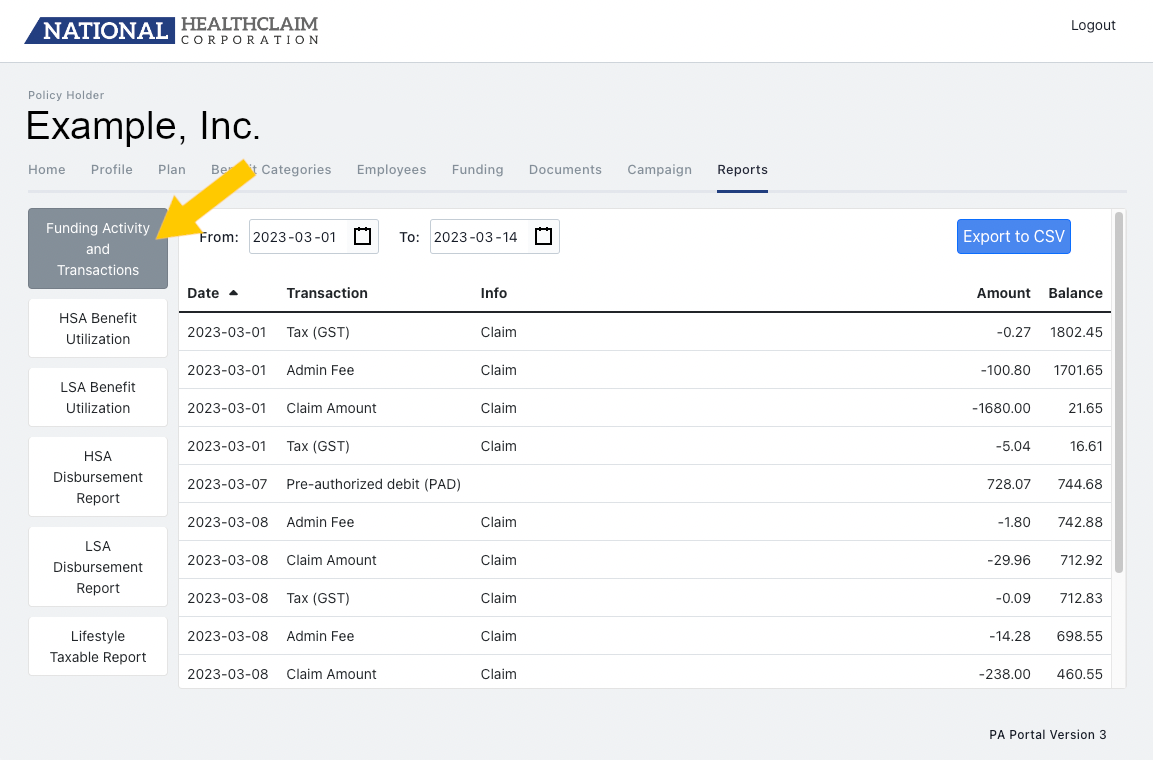Sort by the Transaction column header
1153x760 pixels.
pyautogui.click(x=326, y=293)
